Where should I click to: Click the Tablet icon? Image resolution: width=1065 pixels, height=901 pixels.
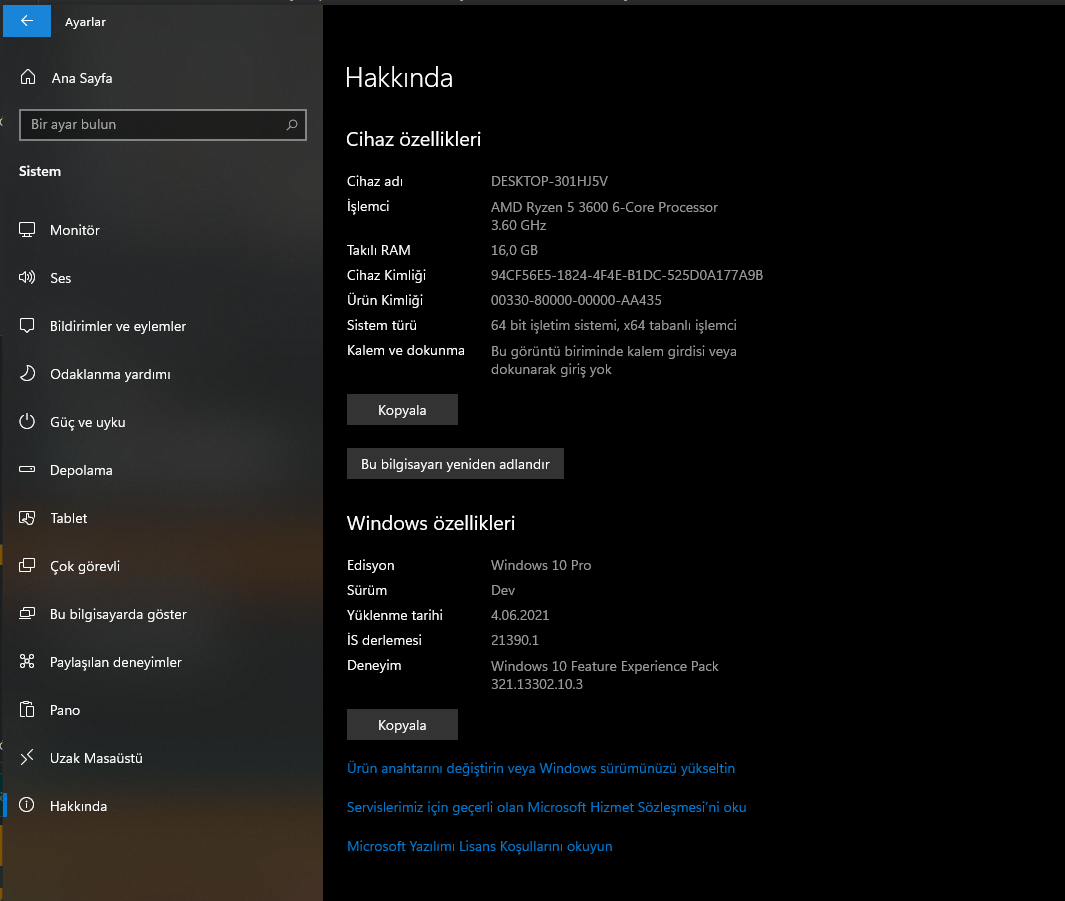tap(27, 518)
